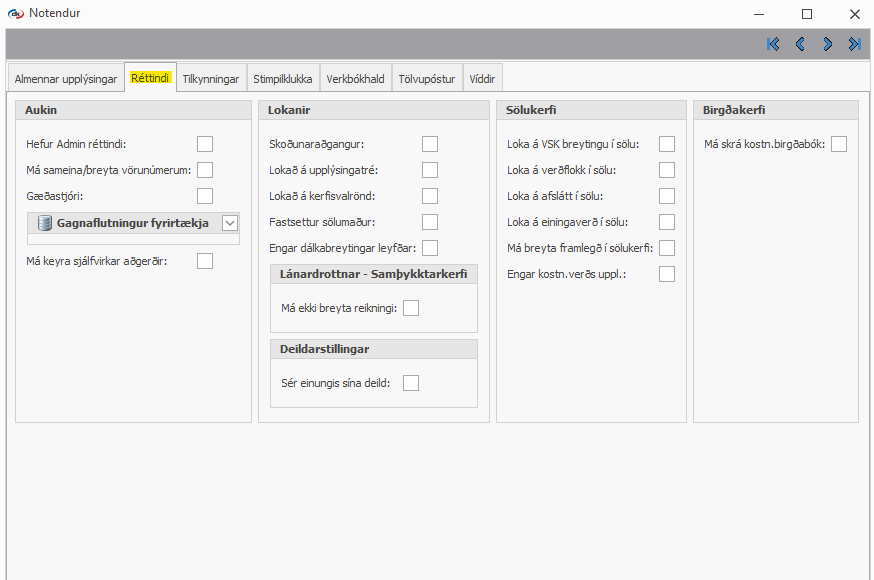Viewport: 874px width, 580px height.
Task: Click the Gagnaflutningur fyrirtækja database icon
Action: [44, 223]
